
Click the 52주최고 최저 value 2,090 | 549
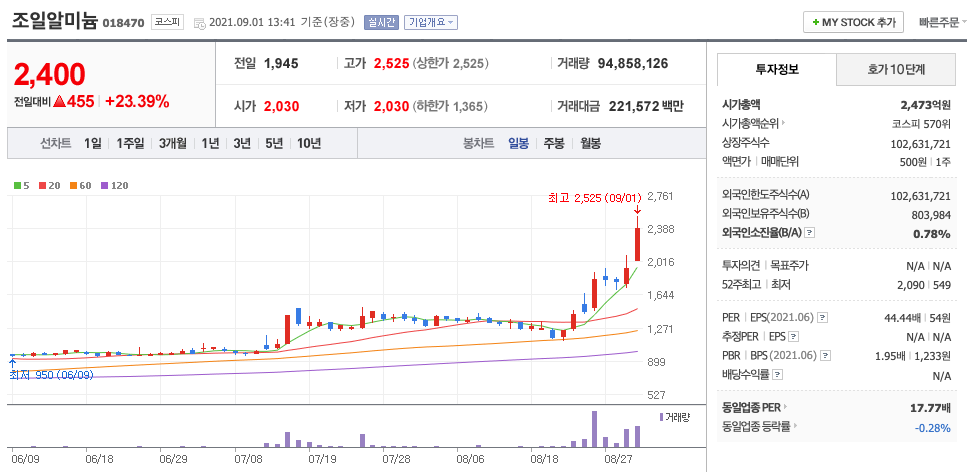point(924,284)
